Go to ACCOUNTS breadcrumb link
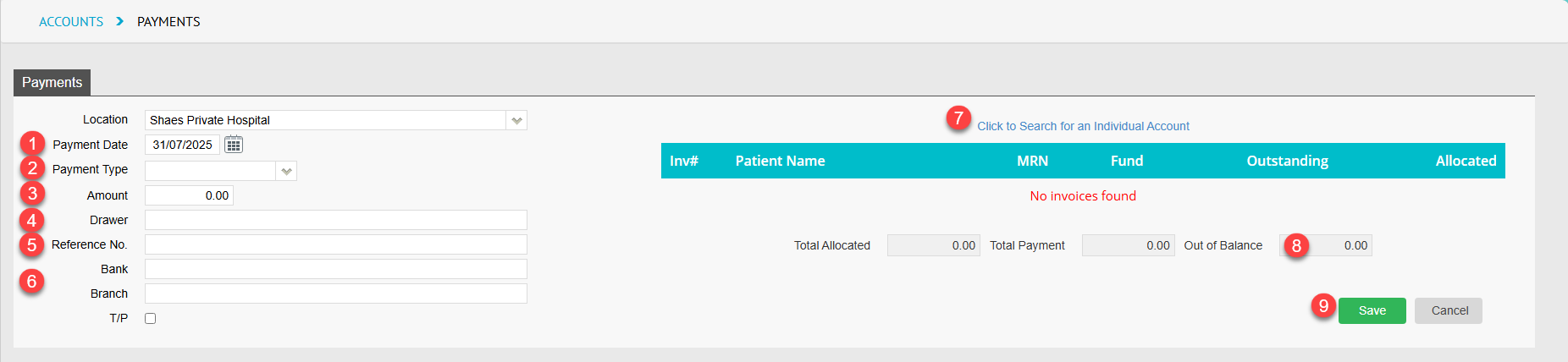Viewport: 1568px width, 362px height. tap(71, 21)
